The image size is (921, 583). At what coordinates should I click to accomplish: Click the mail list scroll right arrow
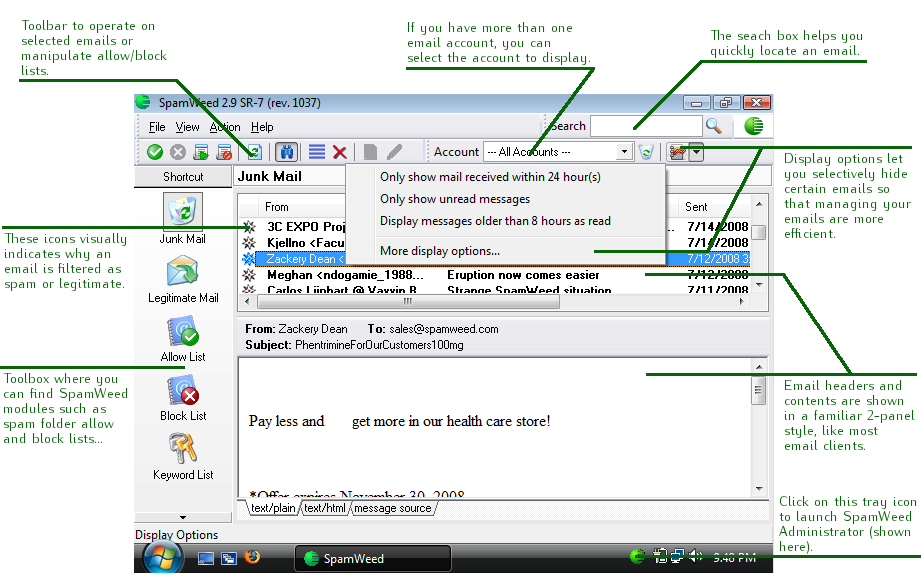click(742, 301)
